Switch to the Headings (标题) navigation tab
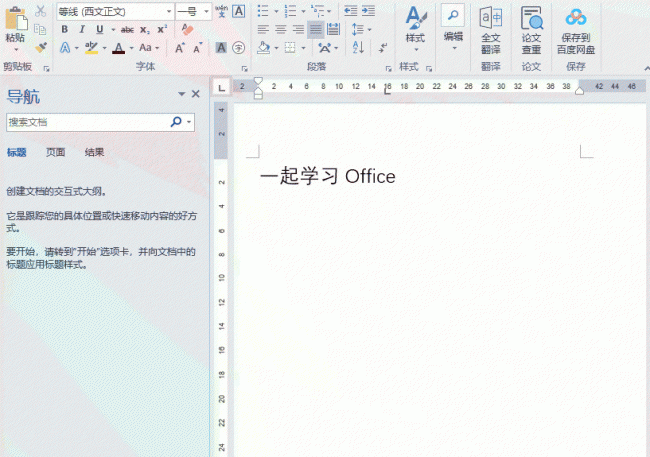The height and width of the screenshot is (457, 650). (17, 153)
